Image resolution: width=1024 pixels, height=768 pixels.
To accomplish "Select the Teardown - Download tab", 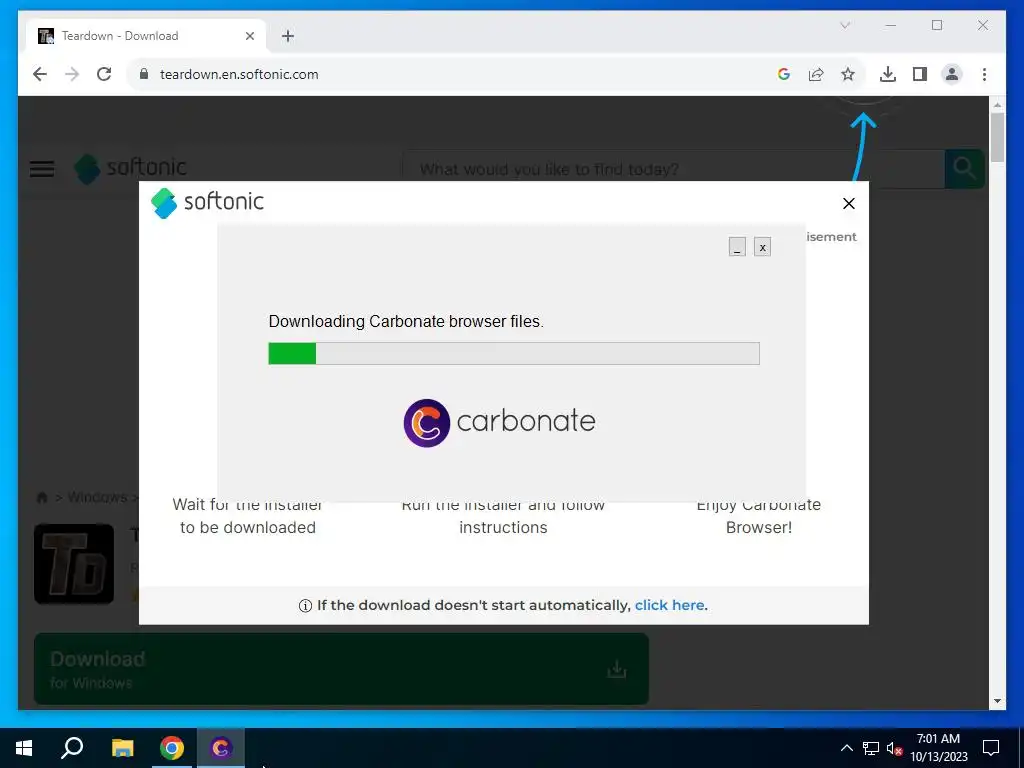I will 146,36.
